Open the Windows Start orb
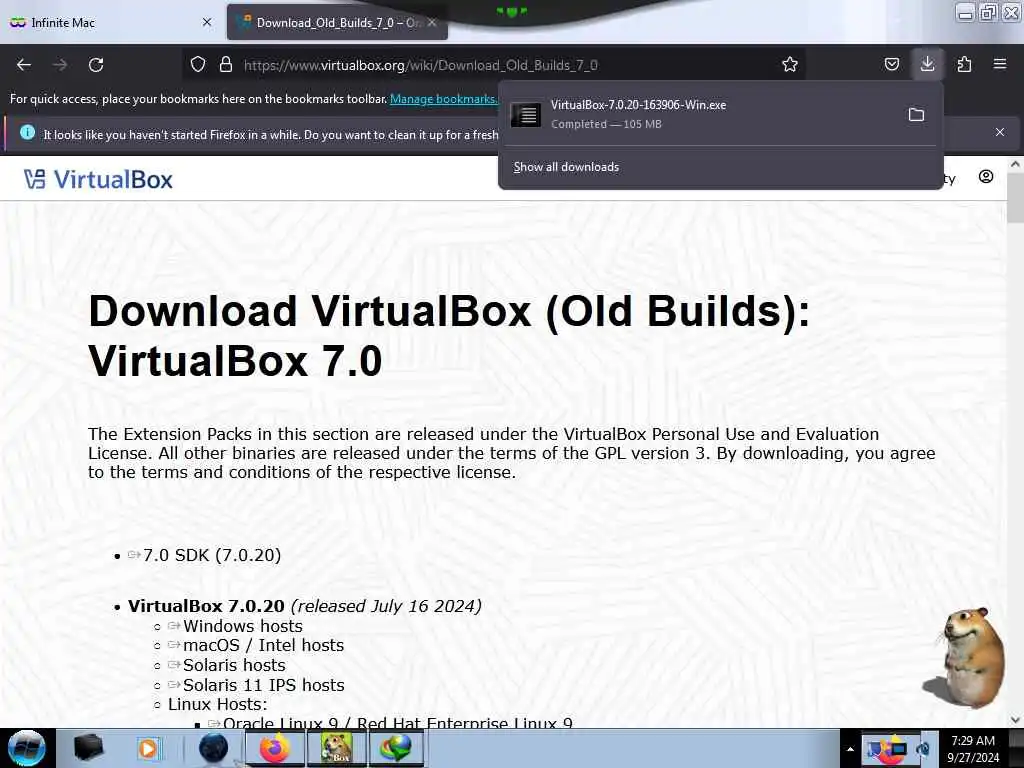1024x768 pixels. [x=26, y=748]
